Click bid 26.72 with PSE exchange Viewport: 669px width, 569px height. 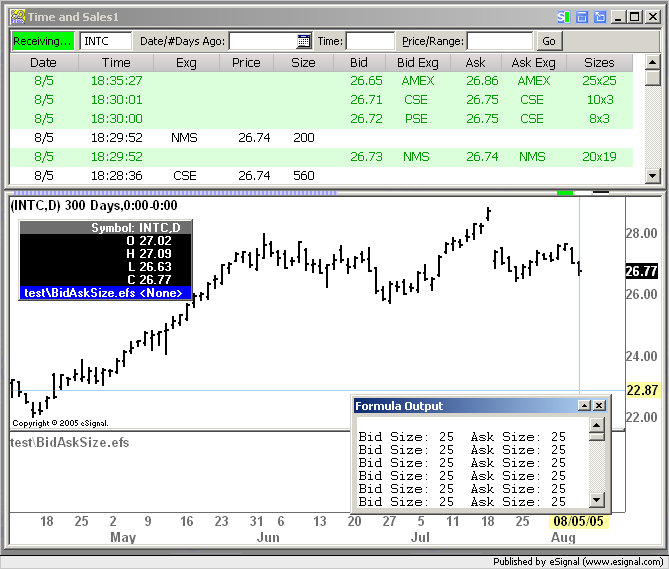366,119
